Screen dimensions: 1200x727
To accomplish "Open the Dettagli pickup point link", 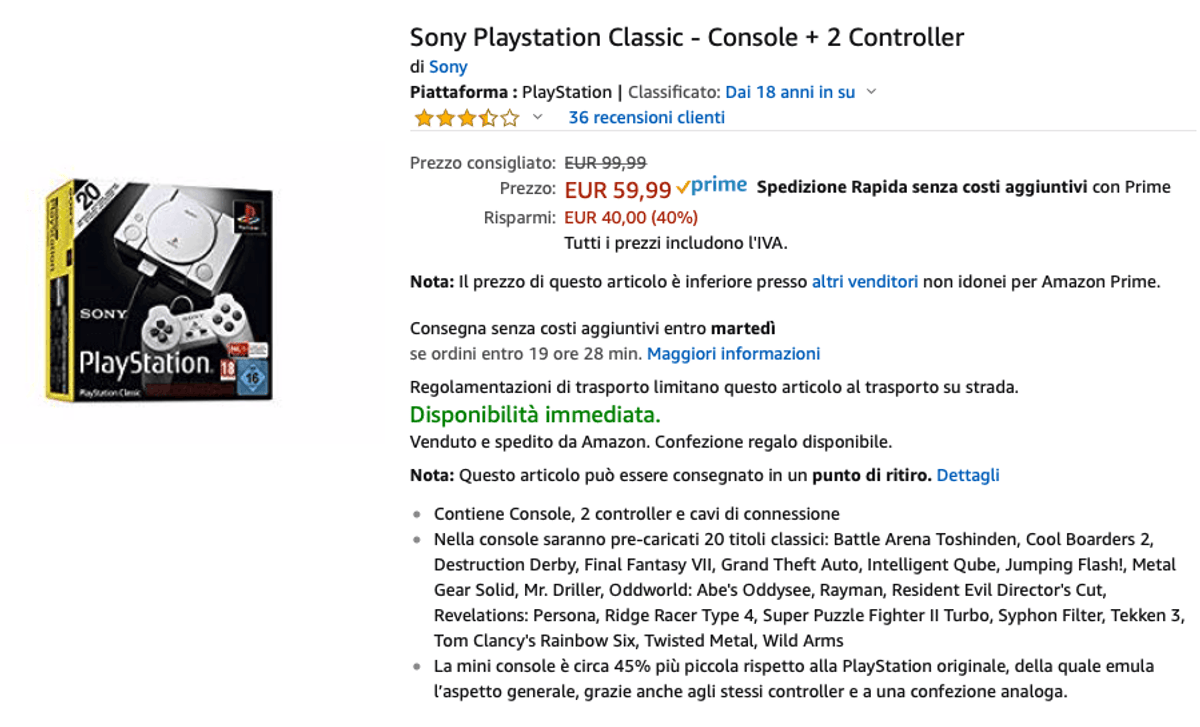I will coord(968,475).
